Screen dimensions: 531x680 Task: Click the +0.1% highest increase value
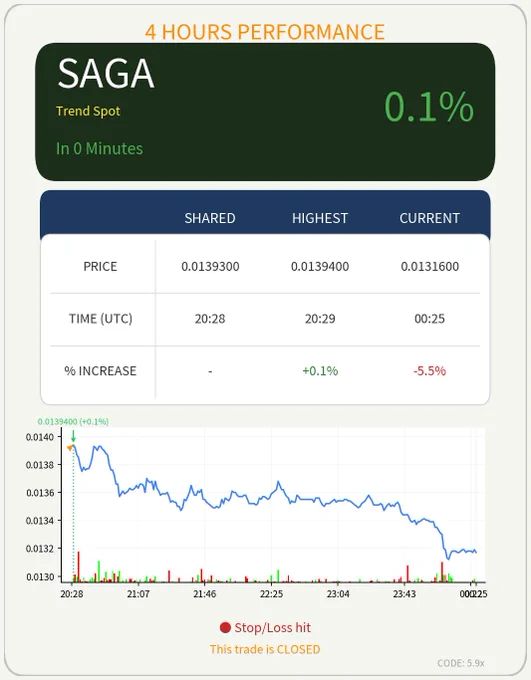(x=320, y=371)
